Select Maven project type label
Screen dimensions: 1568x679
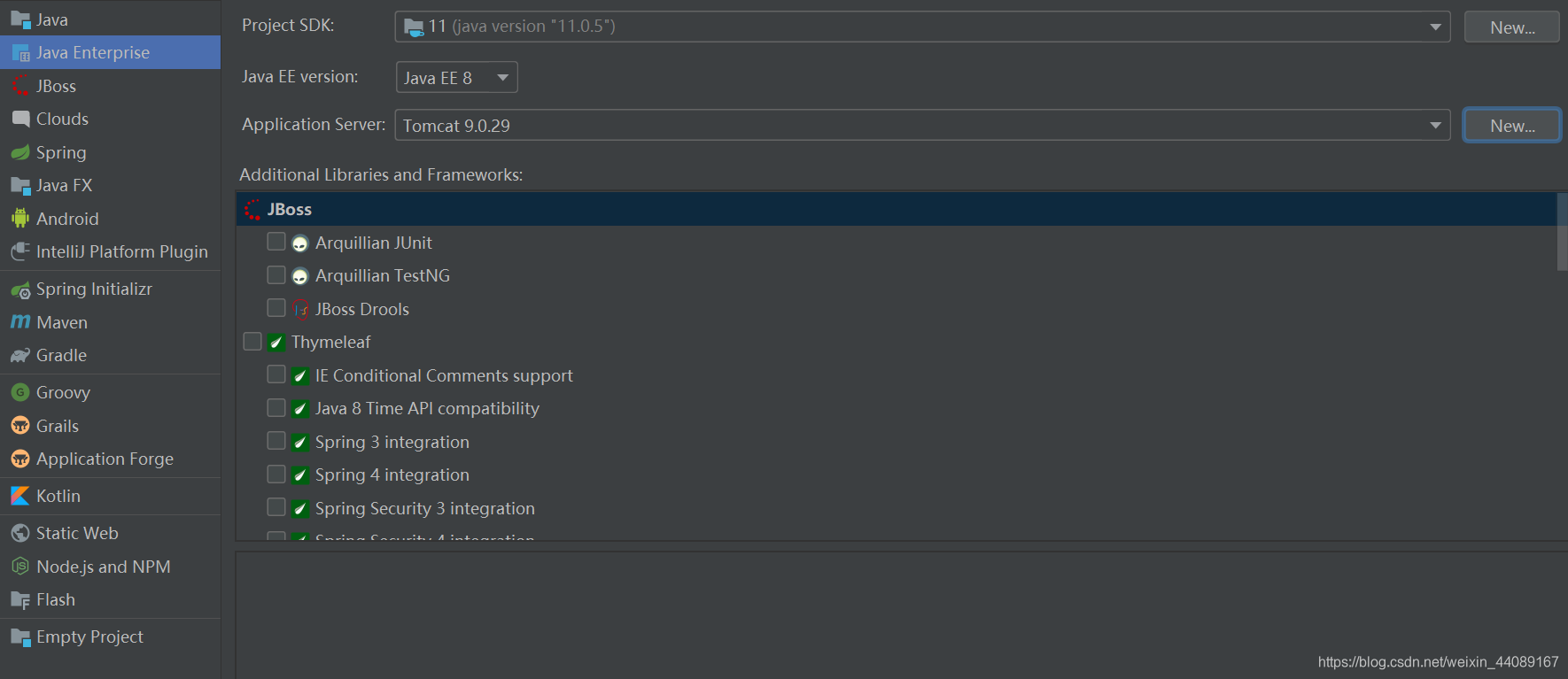pos(62,322)
